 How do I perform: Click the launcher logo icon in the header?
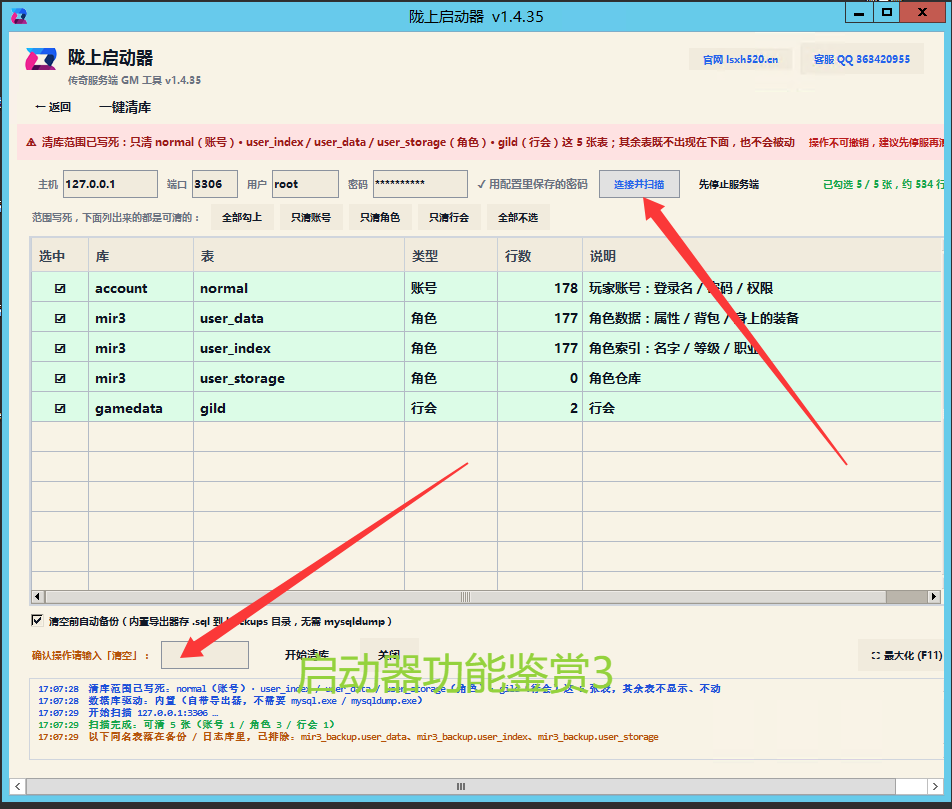point(41,59)
